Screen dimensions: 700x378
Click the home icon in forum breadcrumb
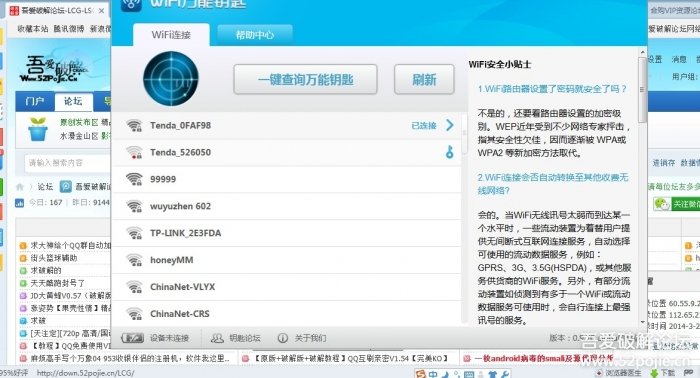pyautogui.click(x=20, y=187)
